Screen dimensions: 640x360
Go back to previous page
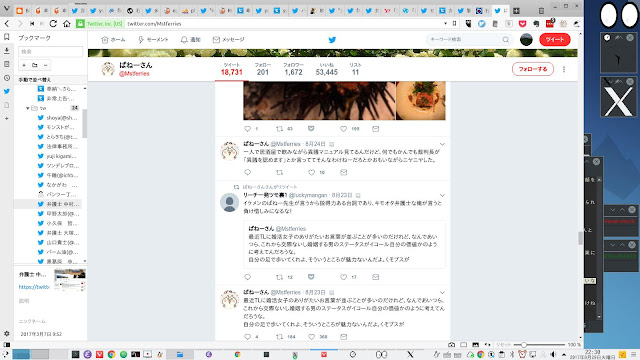coord(7,24)
